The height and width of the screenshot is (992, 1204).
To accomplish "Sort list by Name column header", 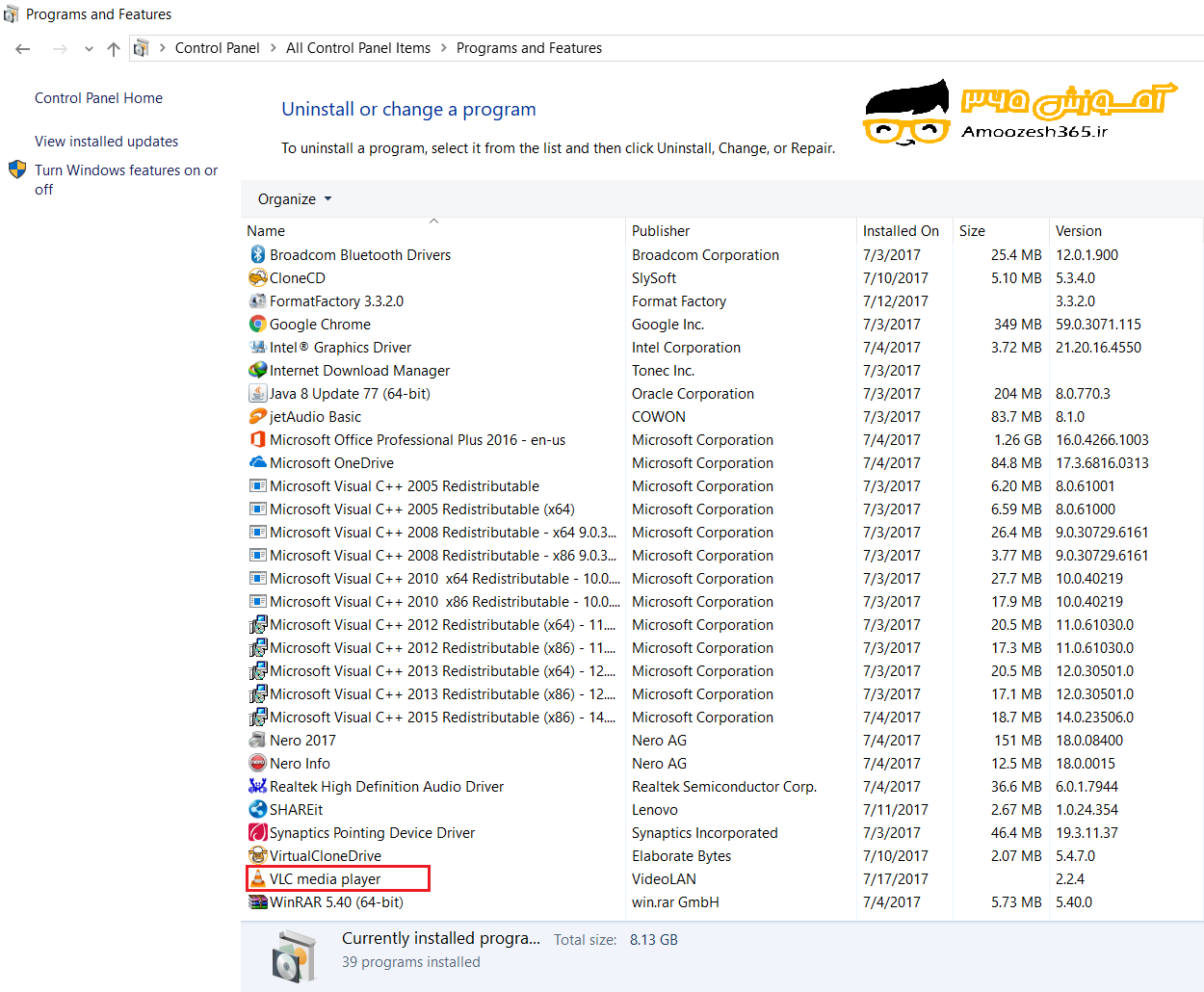I will (x=433, y=231).
